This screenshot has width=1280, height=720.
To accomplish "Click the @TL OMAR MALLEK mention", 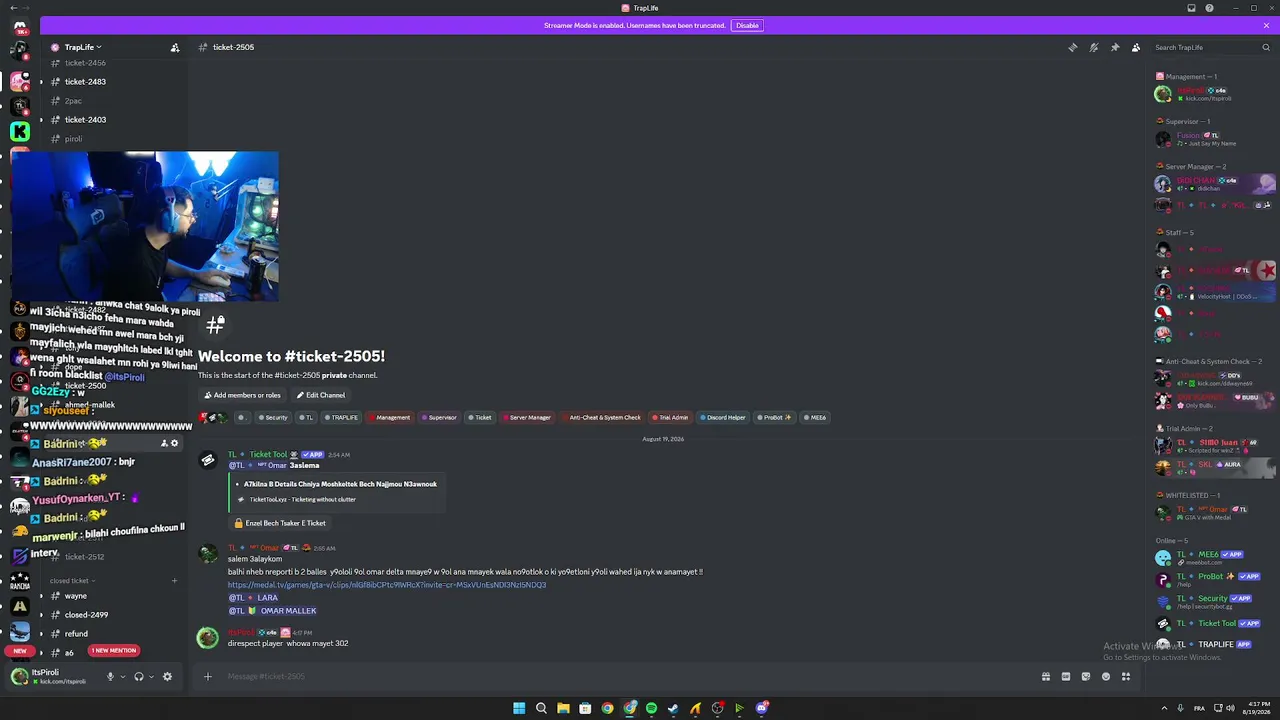I will click(272, 611).
